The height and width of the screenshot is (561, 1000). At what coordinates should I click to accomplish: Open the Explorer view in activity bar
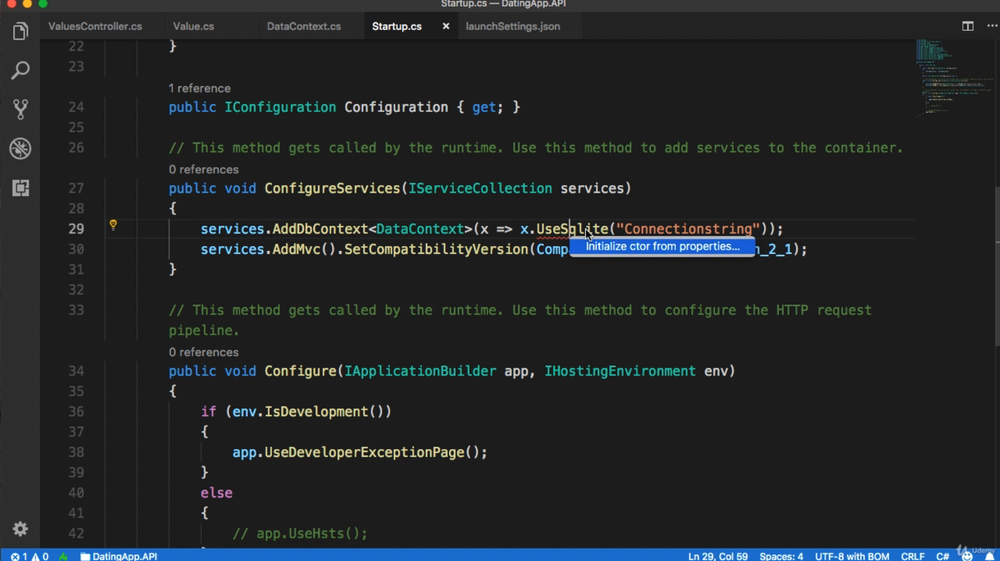click(x=20, y=31)
